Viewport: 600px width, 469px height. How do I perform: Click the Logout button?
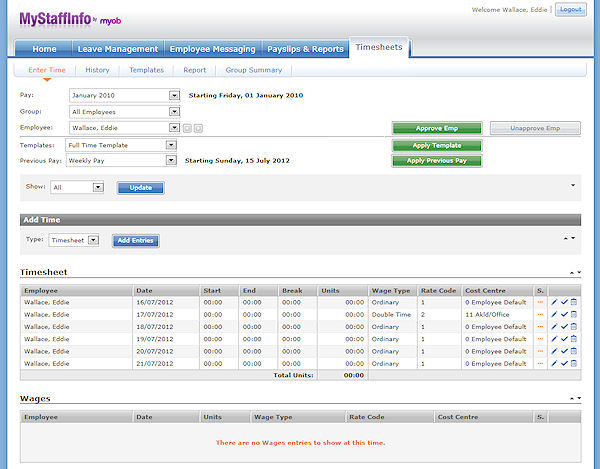click(x=570, y=9)
